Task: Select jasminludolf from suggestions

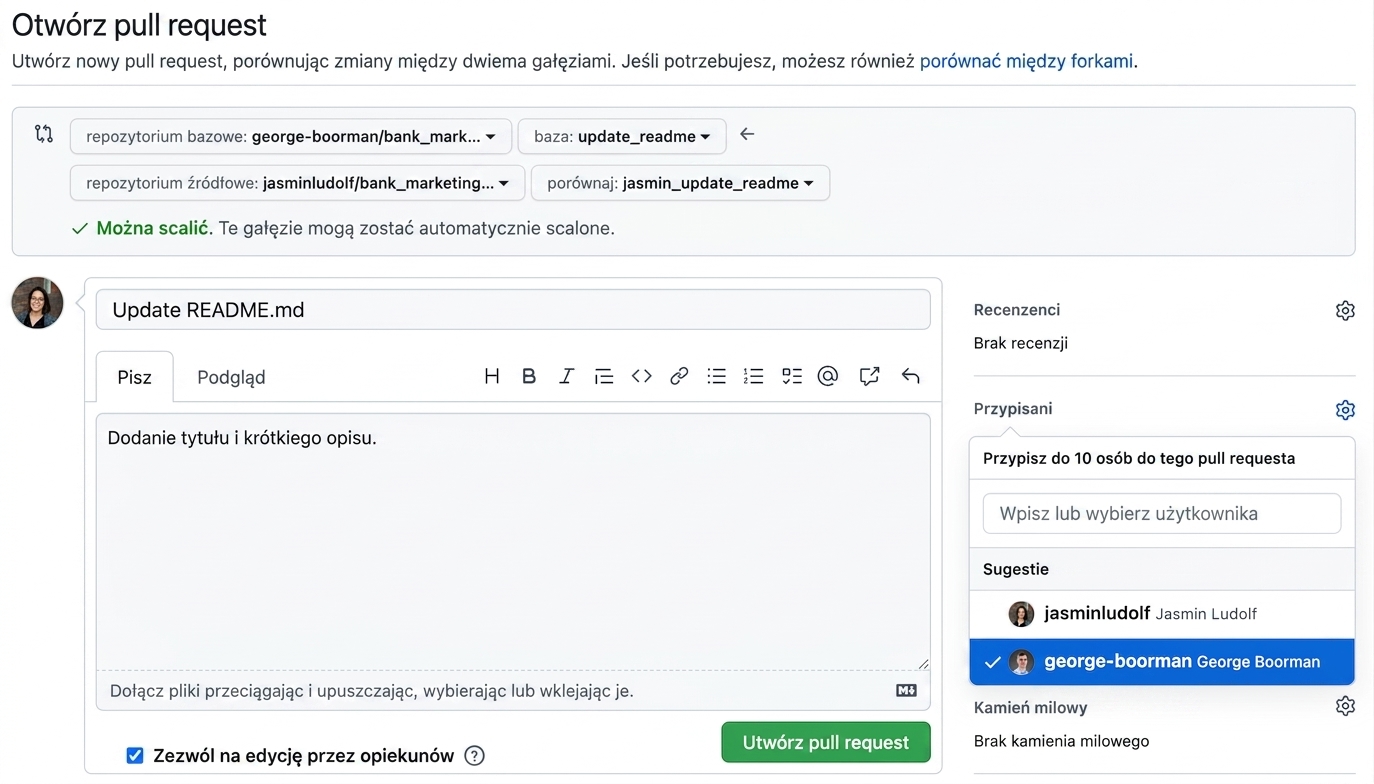Action: [1162, 614]
